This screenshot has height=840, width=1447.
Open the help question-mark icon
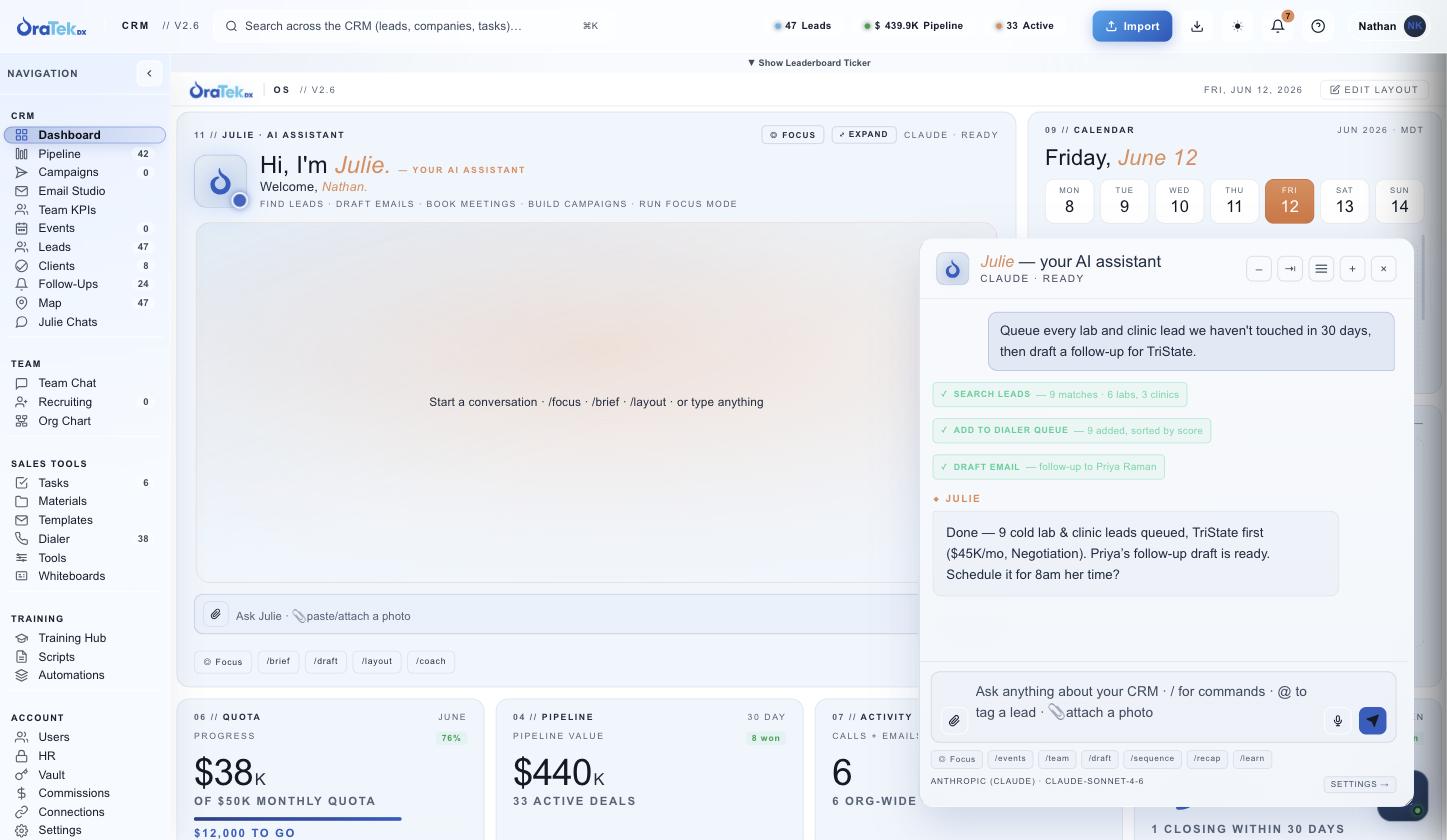click(x=1318, y=26)
